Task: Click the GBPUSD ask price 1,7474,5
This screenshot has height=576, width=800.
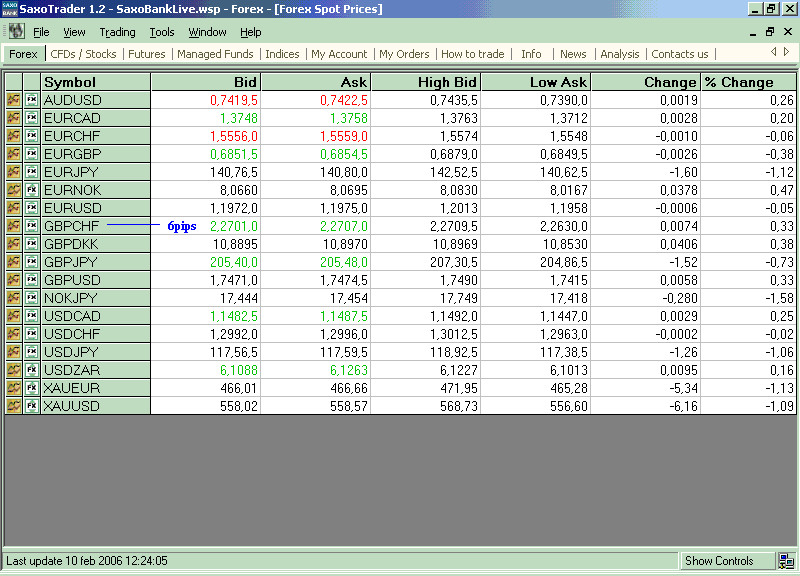Action: [x=343, y=280]
